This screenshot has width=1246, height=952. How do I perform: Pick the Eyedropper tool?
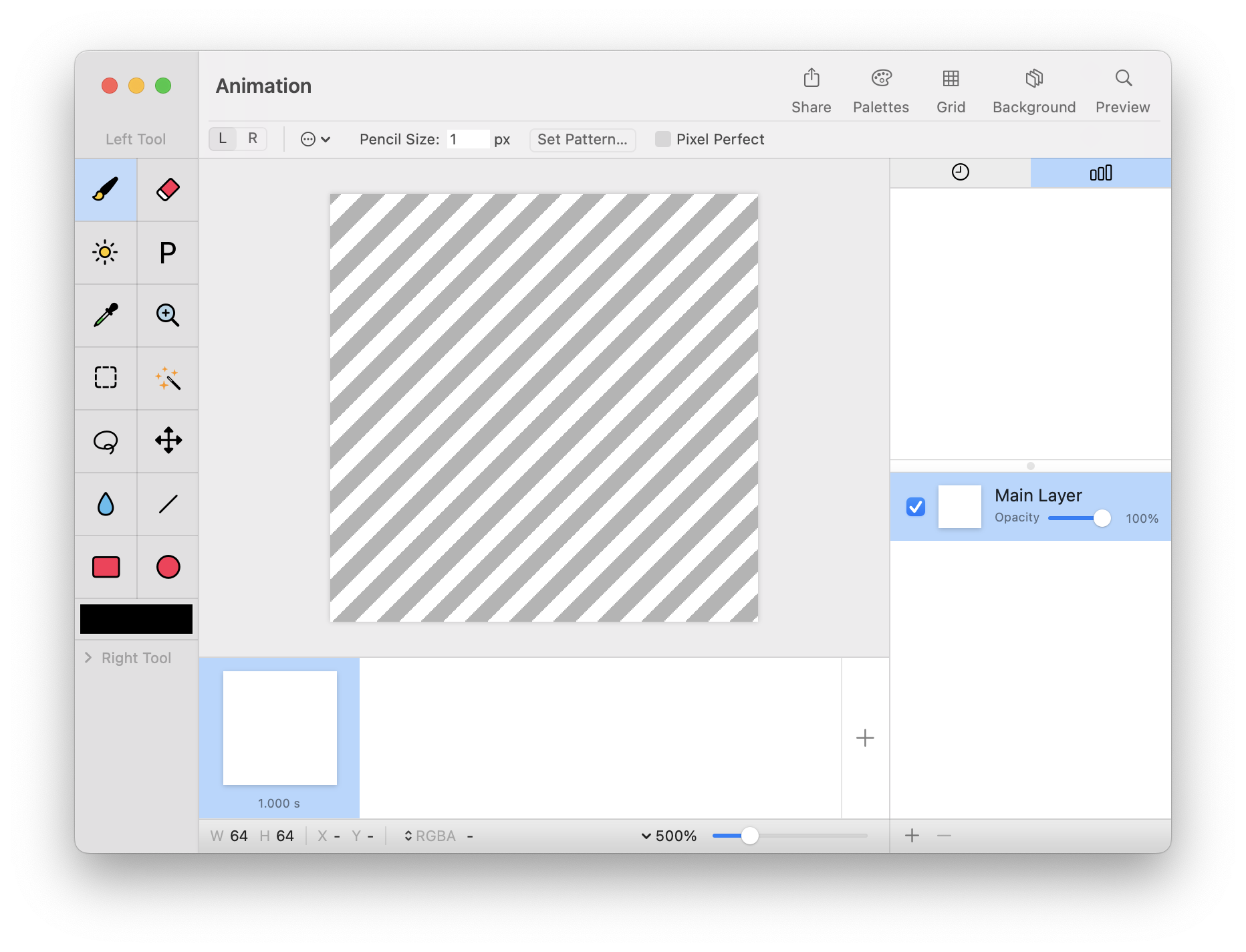[x=106, y=315]
